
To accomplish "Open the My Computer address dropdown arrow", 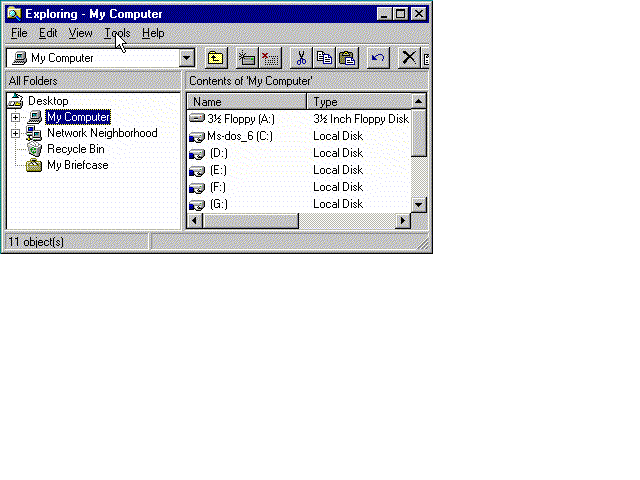I will coord(187,58).
